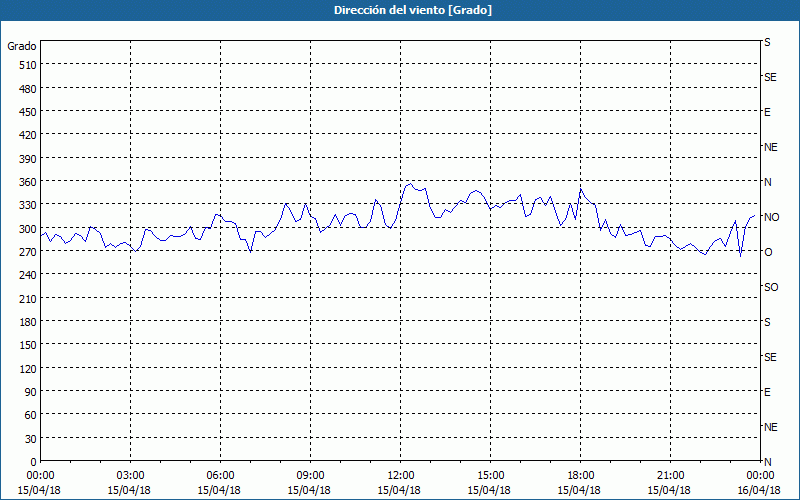Screen dimensions: 800x500
Task: Click the 210 degree axis label
Action: (28, 298)
